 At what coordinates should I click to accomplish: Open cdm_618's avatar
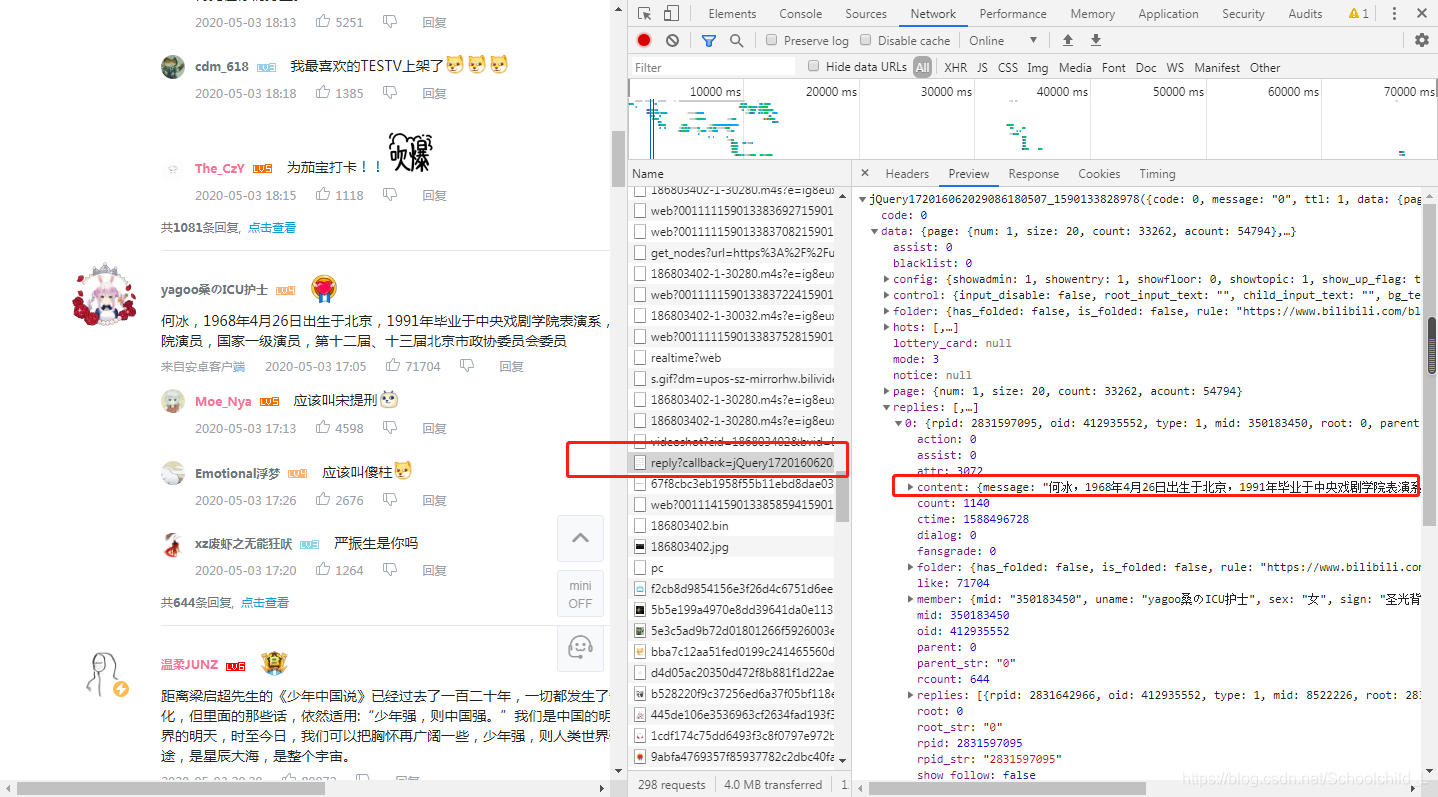[x=173, y=66]
